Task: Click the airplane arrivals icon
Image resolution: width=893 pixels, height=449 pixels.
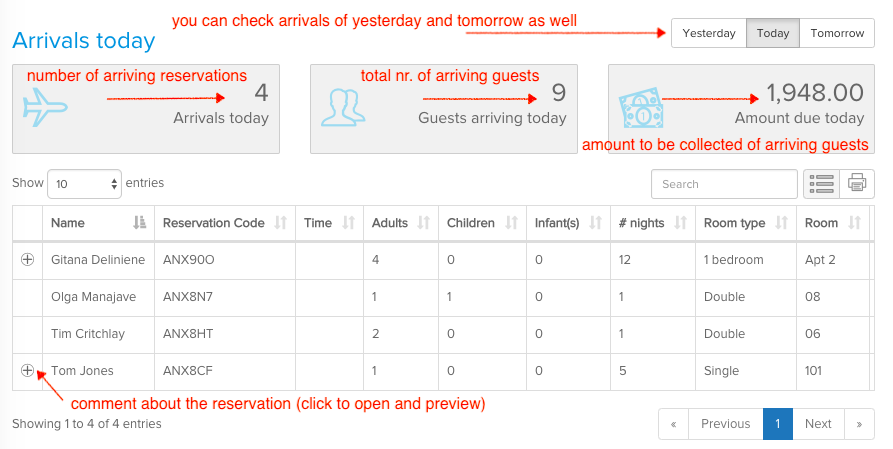Action: (x=47, y=107)
